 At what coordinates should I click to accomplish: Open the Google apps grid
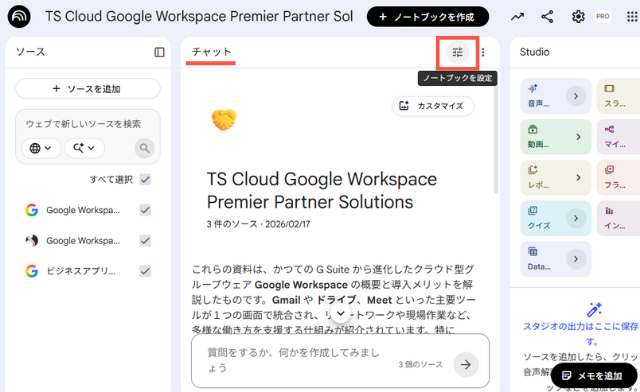[632, 17]
